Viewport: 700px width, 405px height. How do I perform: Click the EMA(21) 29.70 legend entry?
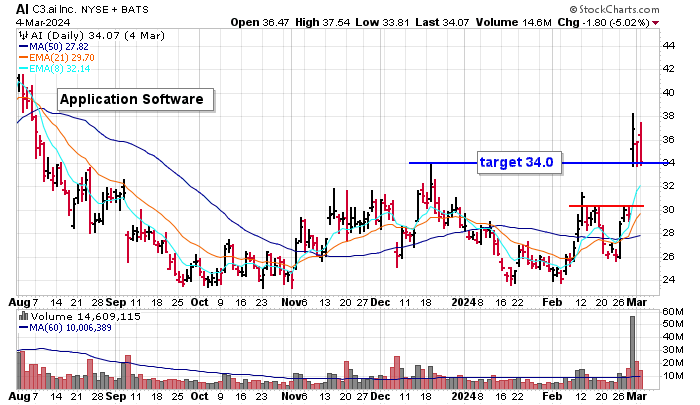point(57,58)
